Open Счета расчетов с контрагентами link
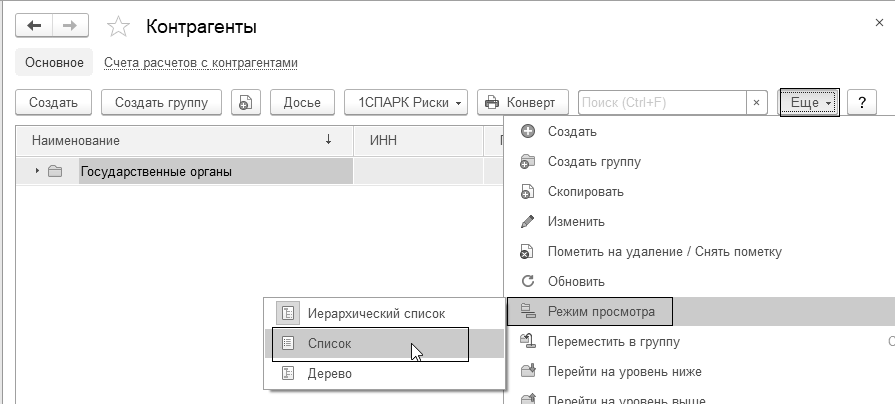Screen dimensions: 895x404 pyautogui.click(x=201, y=62)
